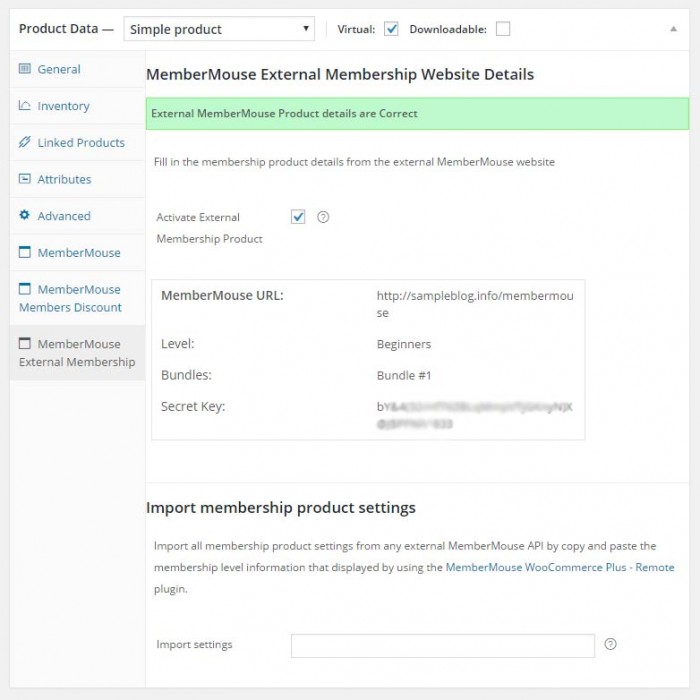Image resolution: width=700 pixels, height=700 pixels.
Task: Switch to the Inventory tab
Action: point(63,106)
